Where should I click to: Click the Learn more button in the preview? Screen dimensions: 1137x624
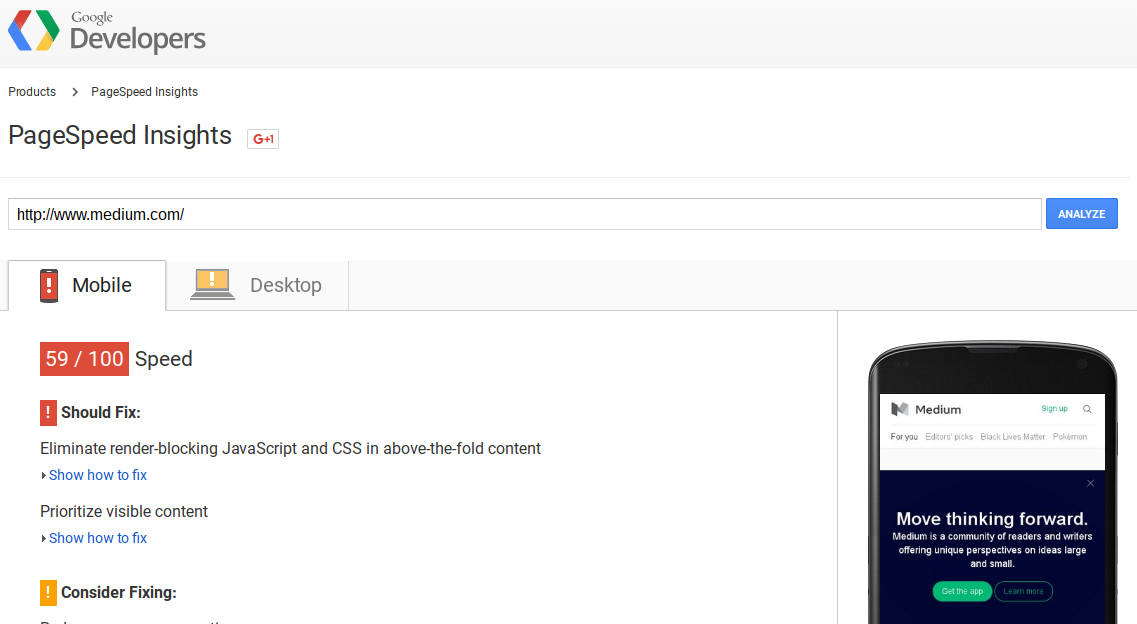[x=1023, y=591]
